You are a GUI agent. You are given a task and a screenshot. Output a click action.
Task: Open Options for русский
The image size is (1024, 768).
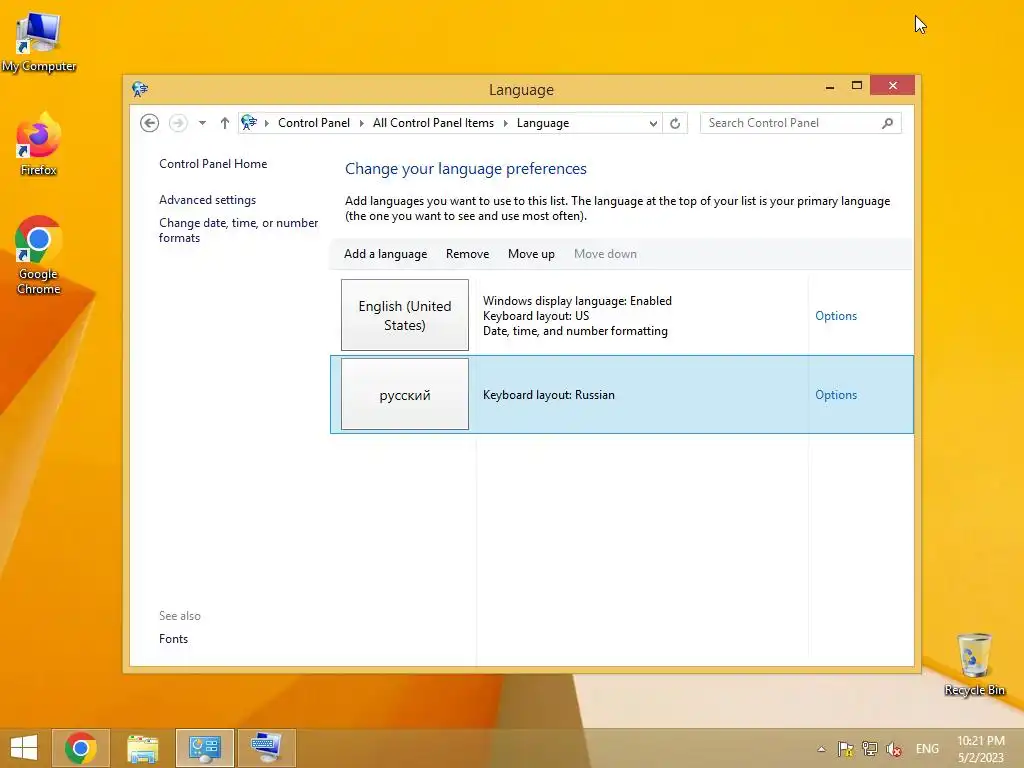836,394
